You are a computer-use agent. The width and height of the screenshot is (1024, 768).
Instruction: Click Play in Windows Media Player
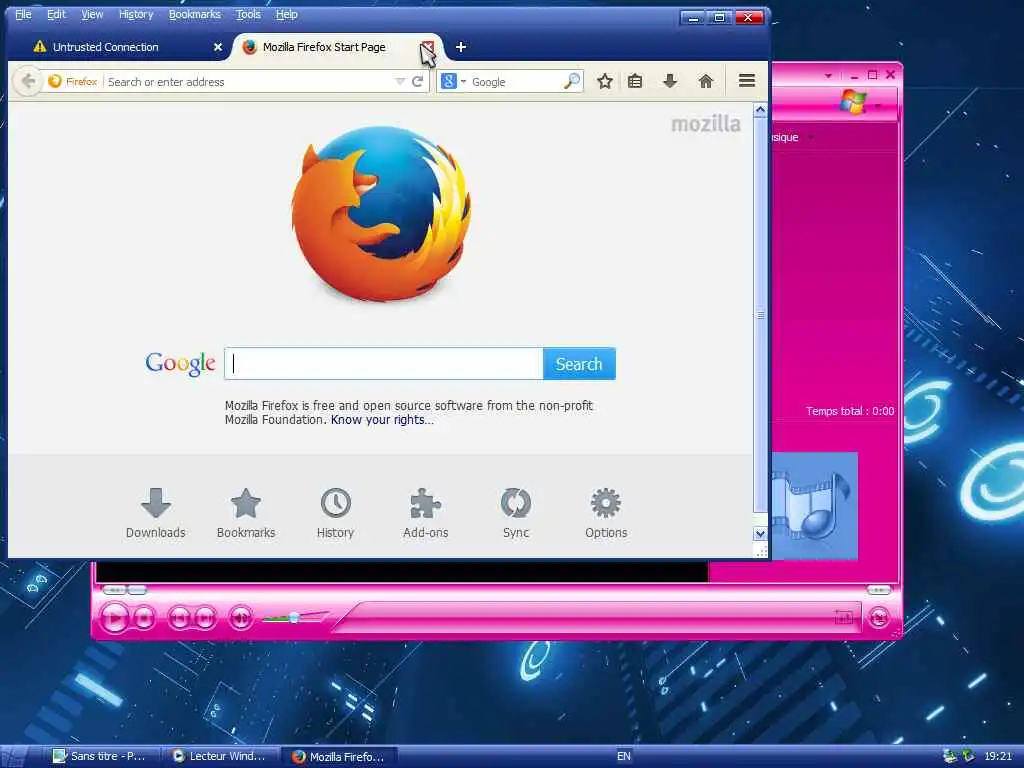tap(115, 617)
